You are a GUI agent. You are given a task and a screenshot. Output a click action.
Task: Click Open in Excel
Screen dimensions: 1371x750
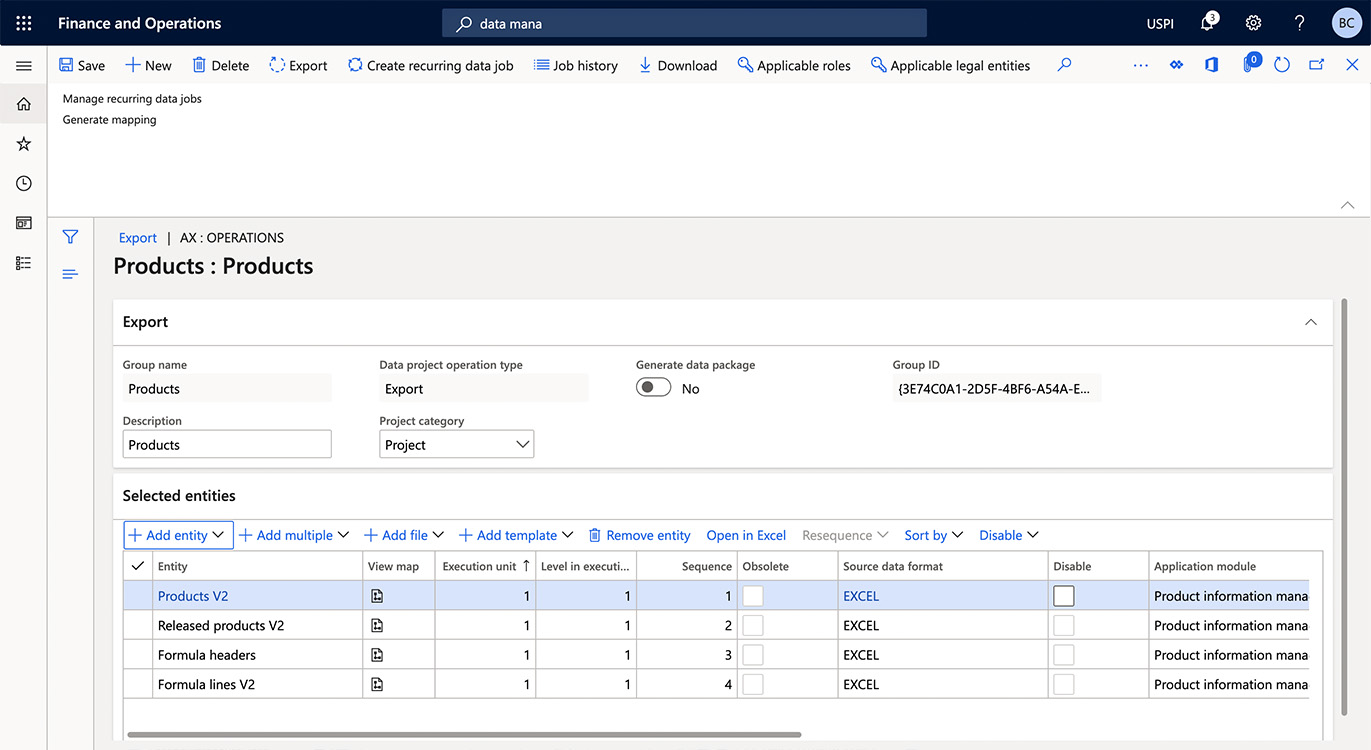point(746,535)
